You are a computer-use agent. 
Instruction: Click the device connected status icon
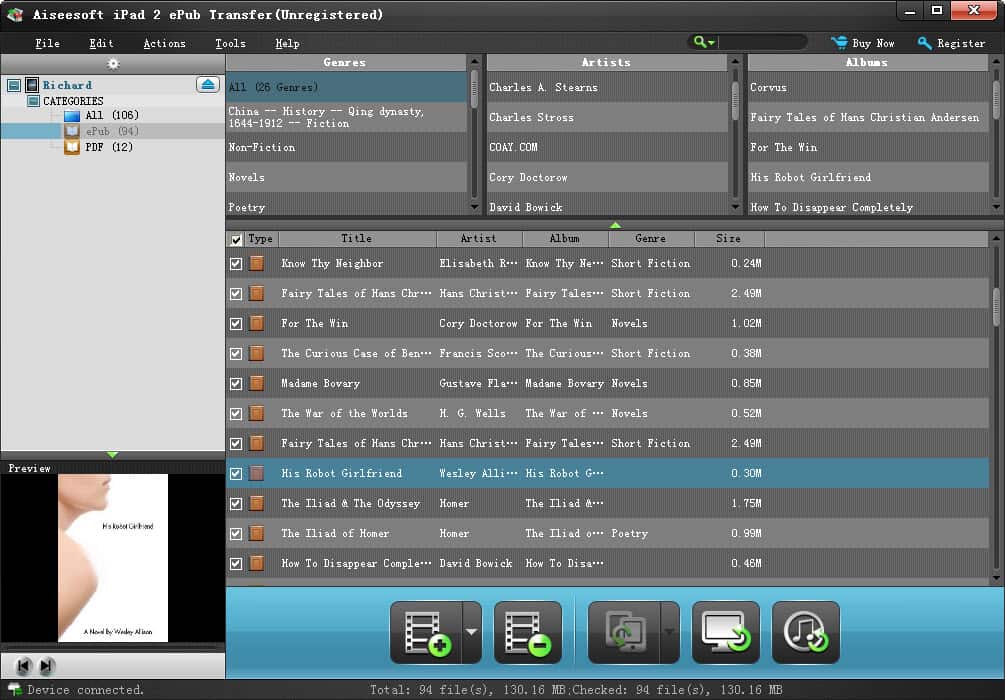point(14,690)
